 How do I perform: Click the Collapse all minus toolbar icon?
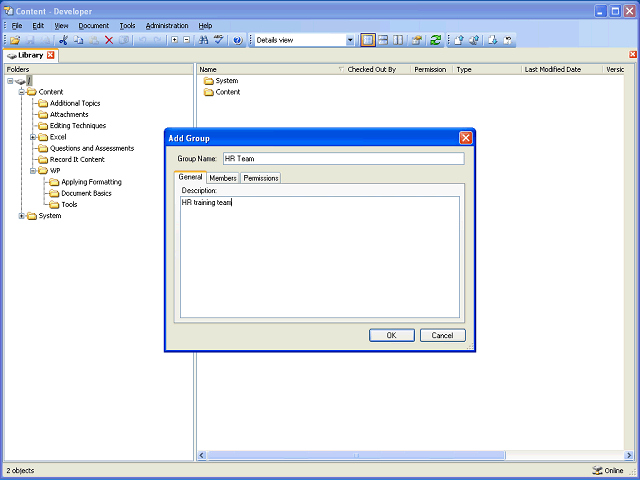click(x=187, y=40)
